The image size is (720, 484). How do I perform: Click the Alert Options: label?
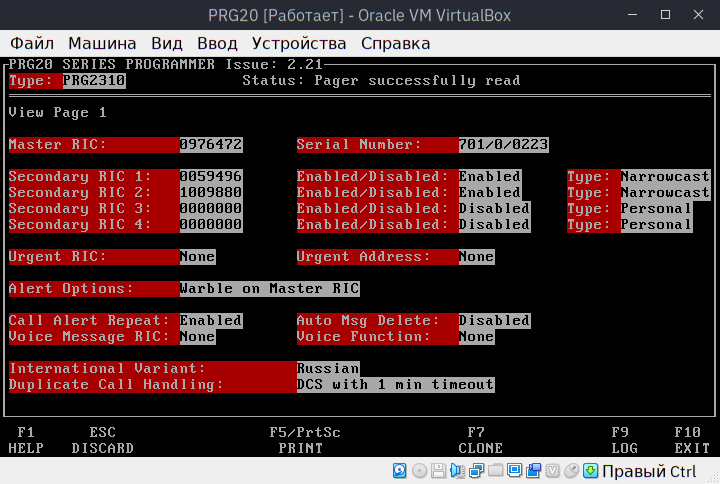pyautogui.click(x=71, y=289)
